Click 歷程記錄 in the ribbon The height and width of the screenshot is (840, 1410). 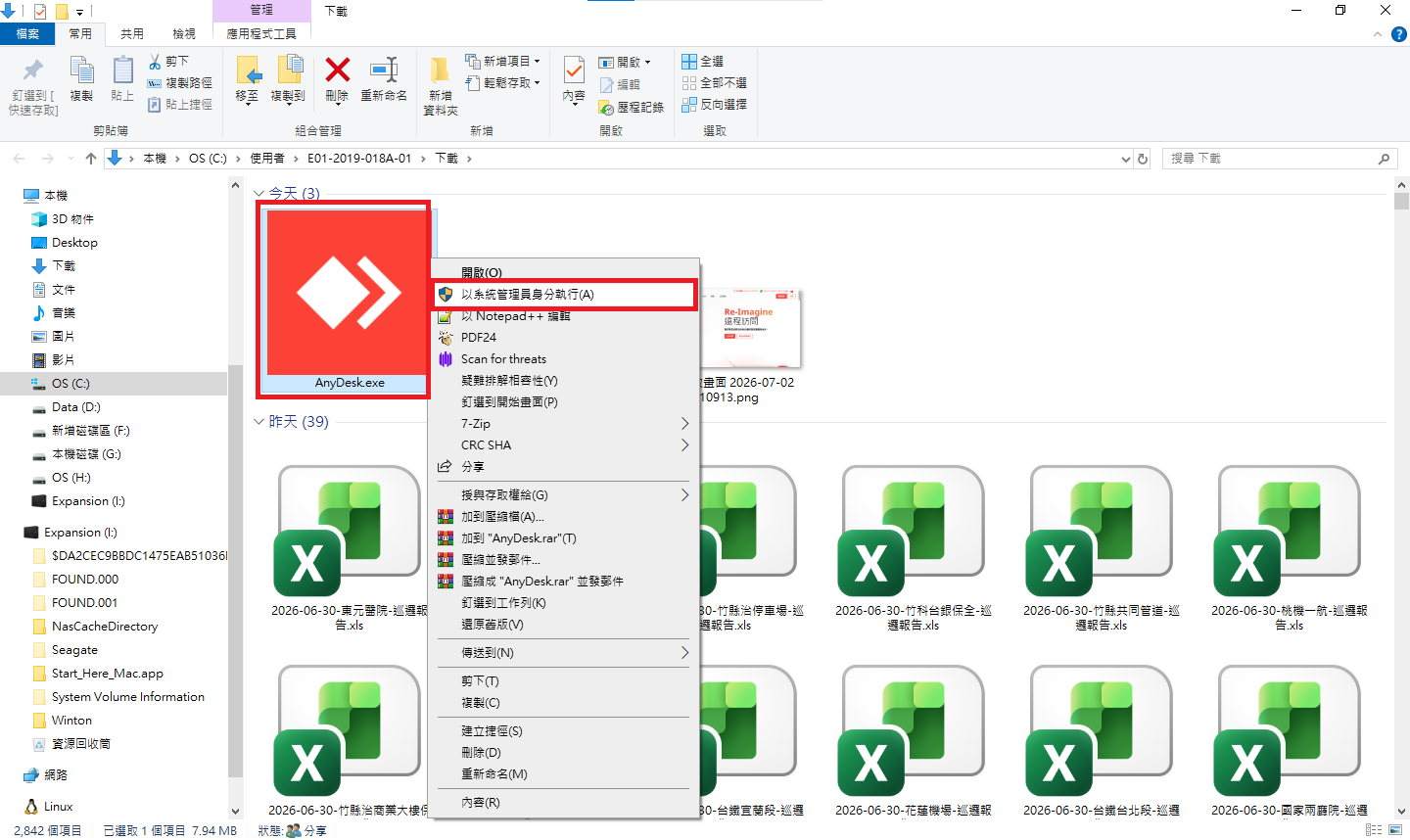tap(632, 108)
